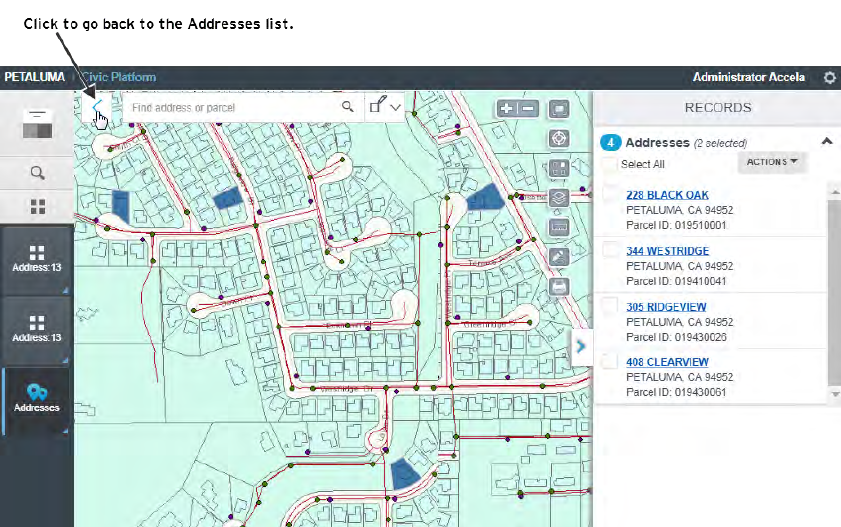Open the 408 CLEARVIEW address link
Viewport: 841px width, 527px height.
click(x=667, y=362)
